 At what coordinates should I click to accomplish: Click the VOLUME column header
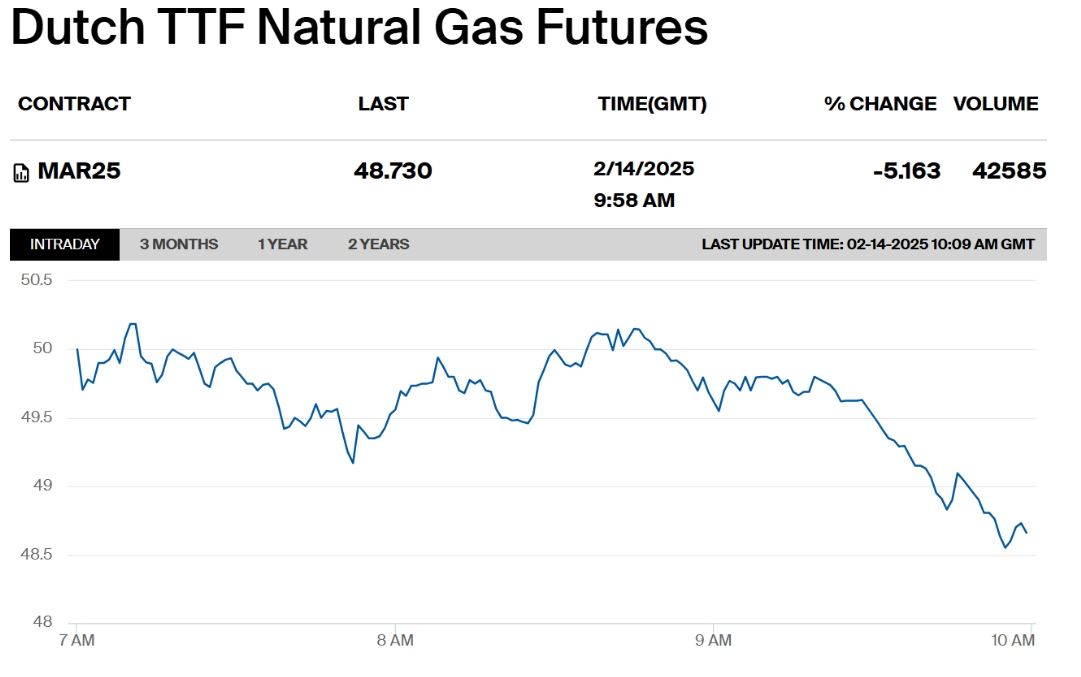tap(996, 103)
